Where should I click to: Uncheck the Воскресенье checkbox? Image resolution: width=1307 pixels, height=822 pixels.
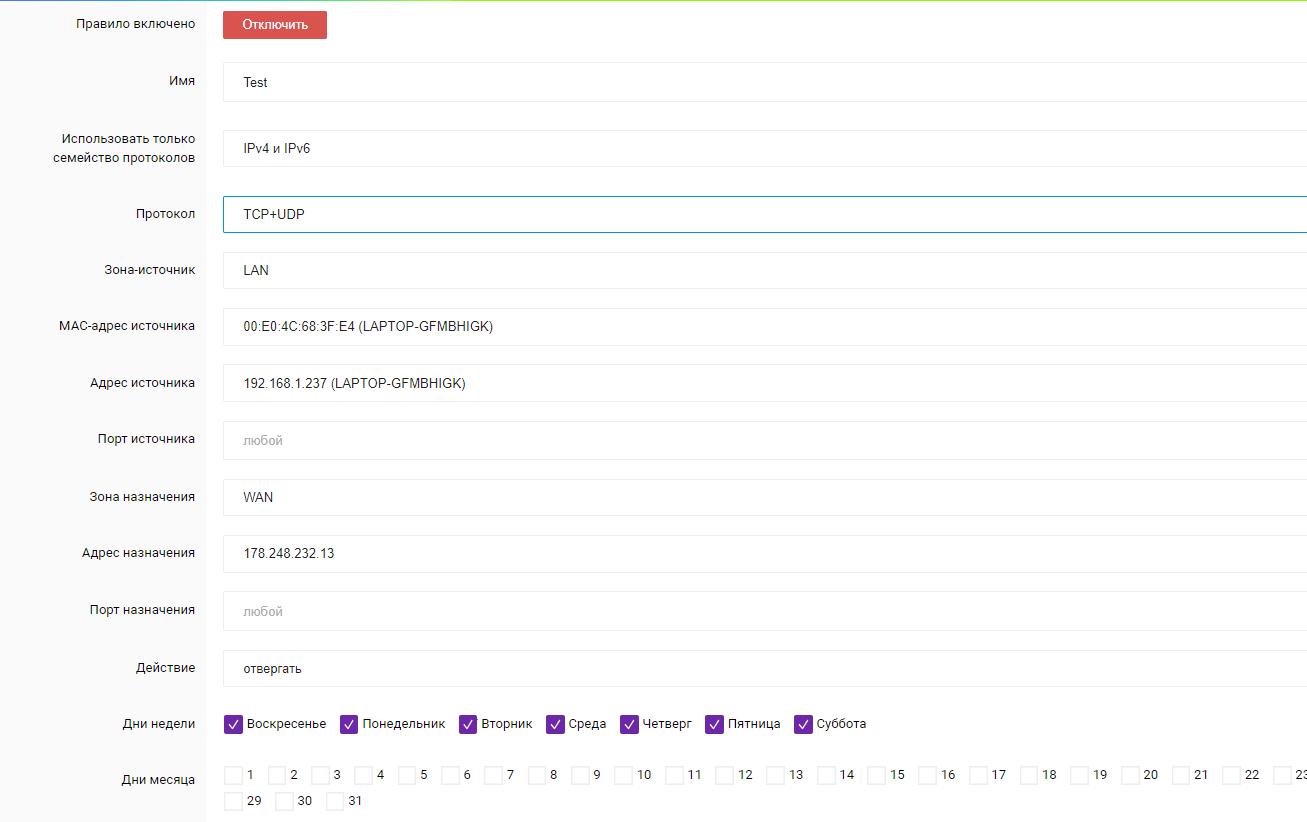234,724
